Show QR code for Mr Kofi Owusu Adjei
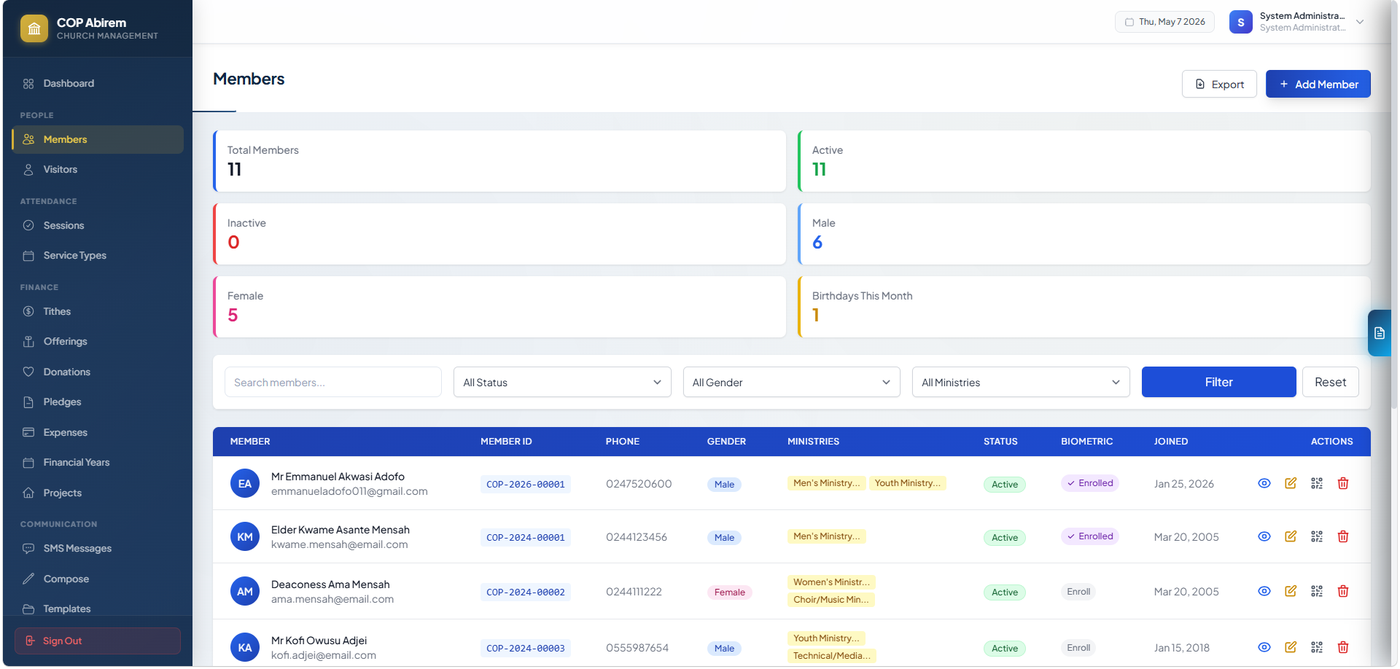 point(1316,647)
